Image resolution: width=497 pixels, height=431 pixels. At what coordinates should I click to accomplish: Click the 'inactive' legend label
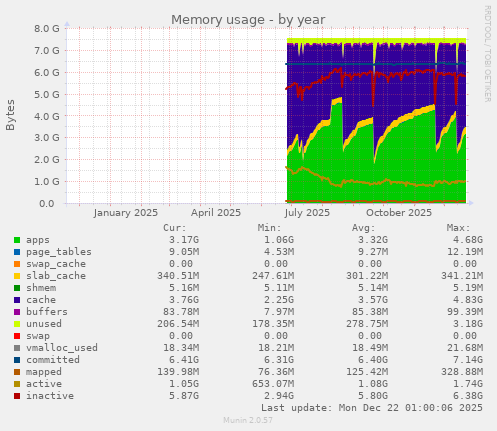pyautogui.click(x=50, y=396)
